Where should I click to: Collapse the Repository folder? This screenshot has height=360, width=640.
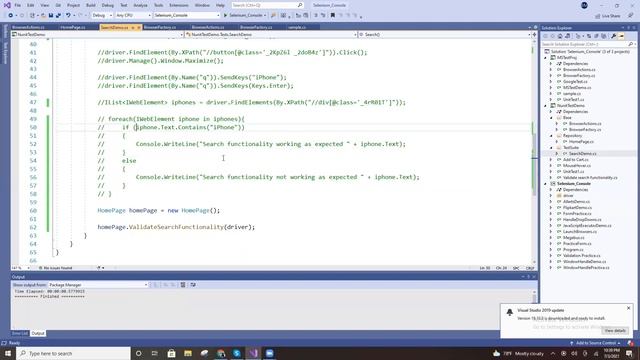click(551, 136)
